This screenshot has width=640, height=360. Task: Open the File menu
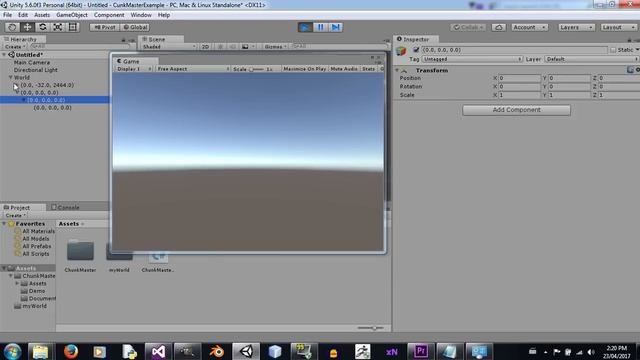tap(7, 15)
